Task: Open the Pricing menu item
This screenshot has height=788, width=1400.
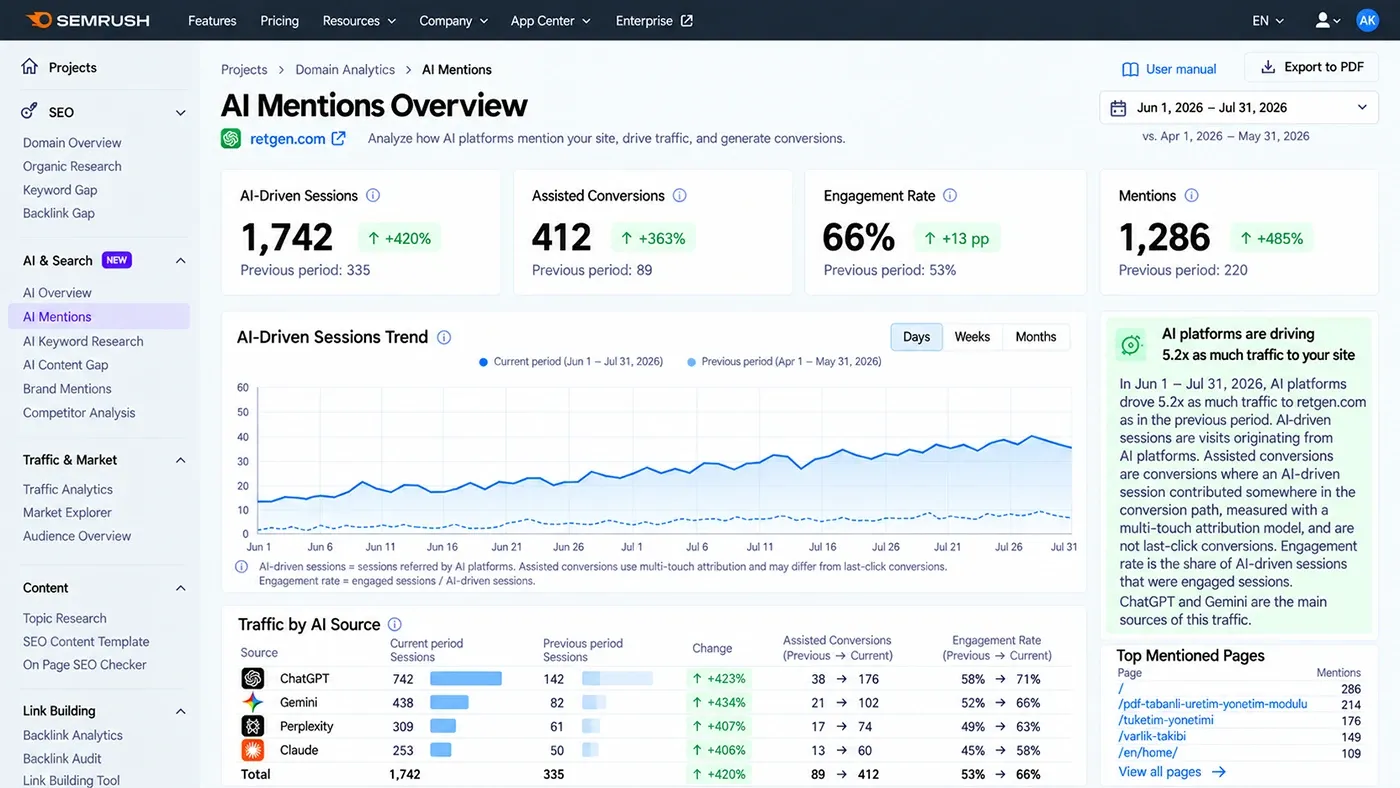Action: tap(280, 20)
